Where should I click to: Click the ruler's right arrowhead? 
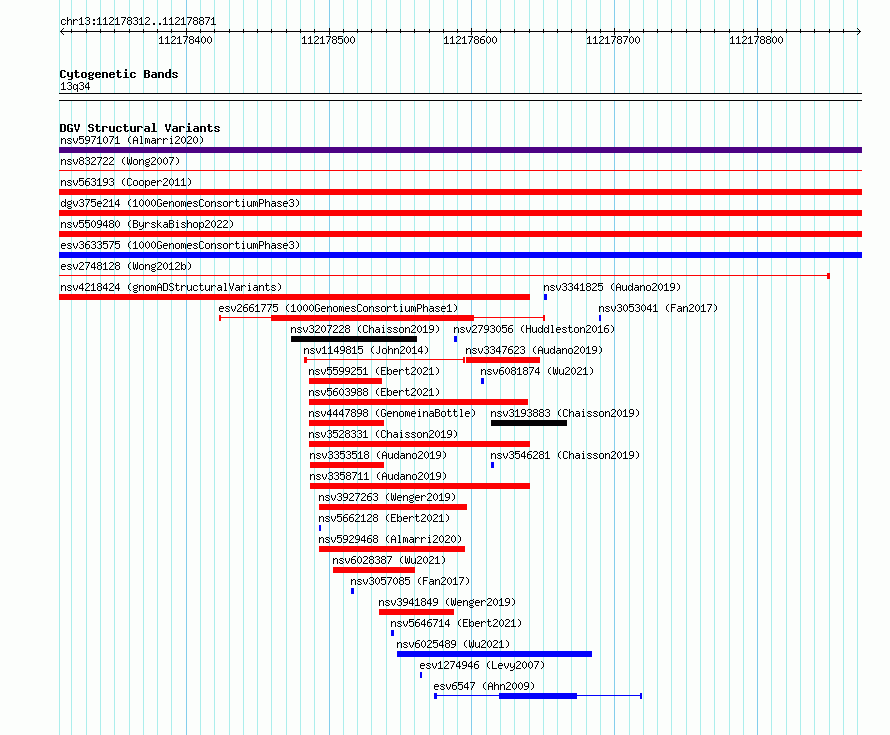click(859, 31)
